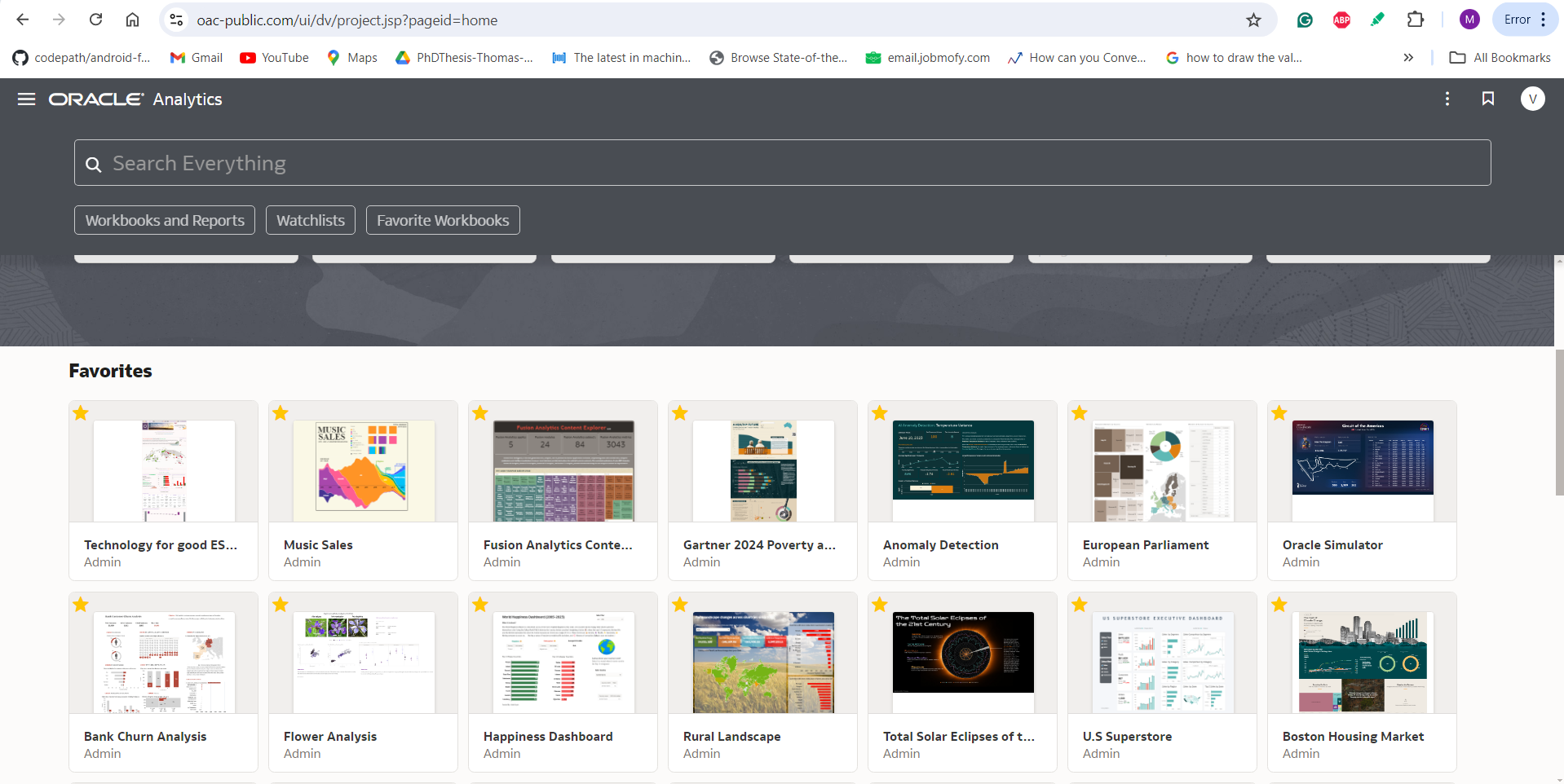
Task: Click the browser Error update button
Action: click(1525, 20)
